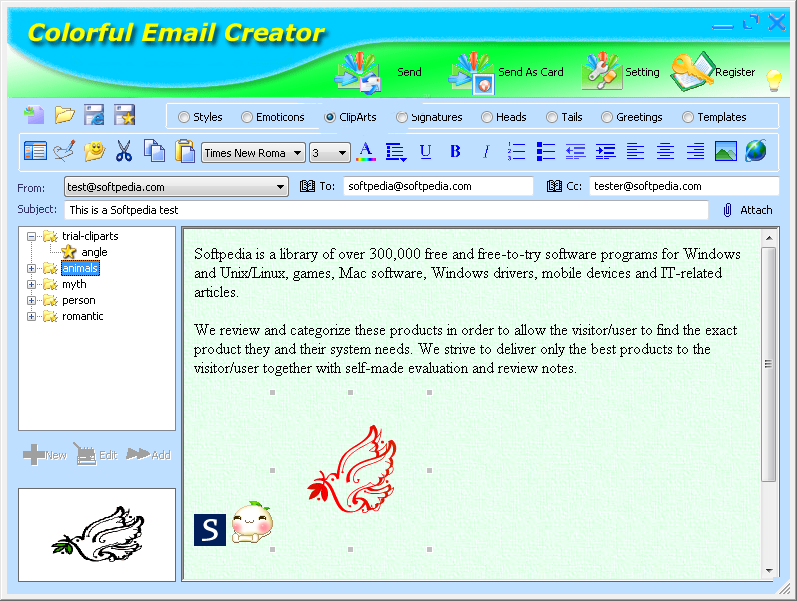797x601 pixels.
Task: Paste from clipboard icon
Action: pos(185,151)
